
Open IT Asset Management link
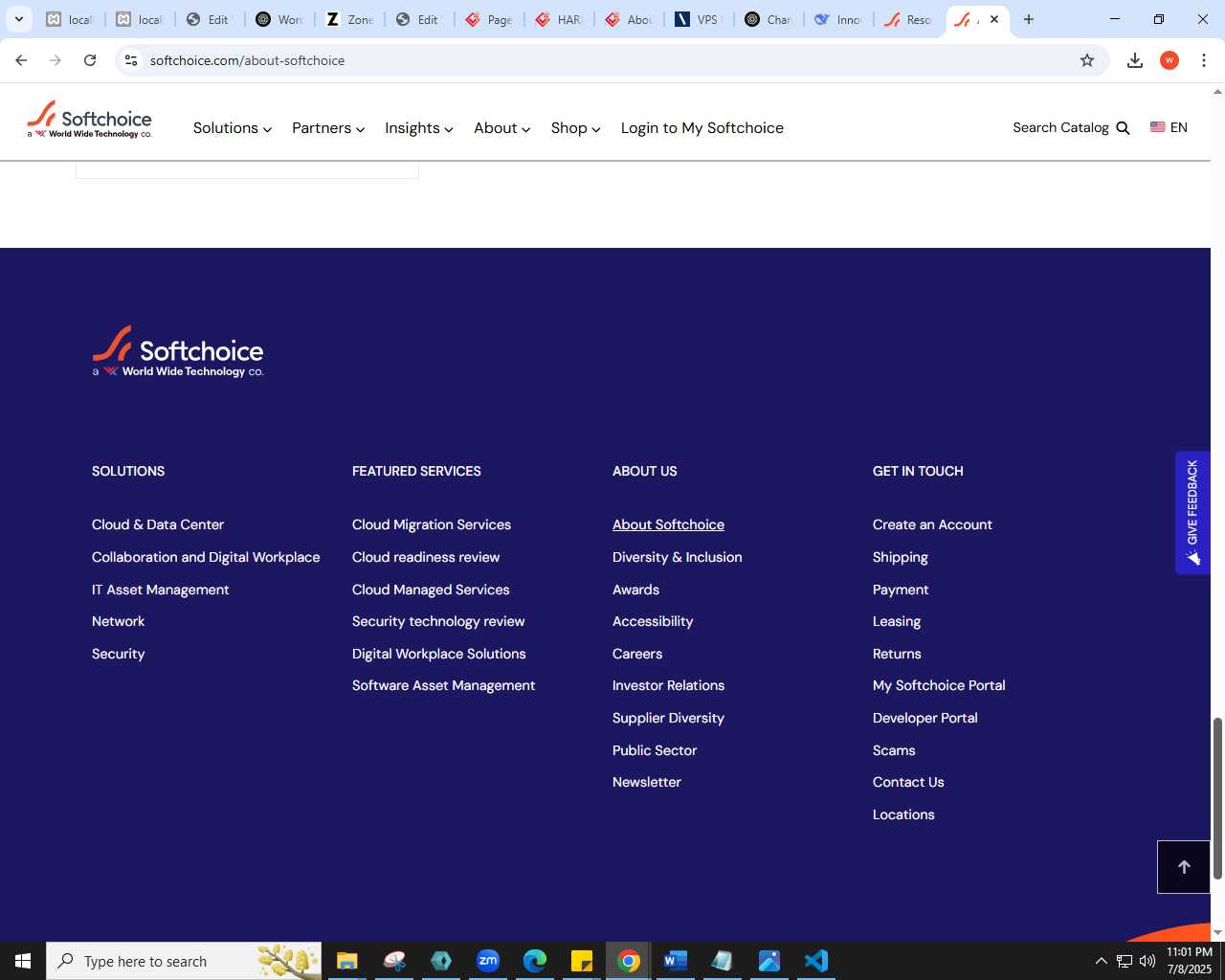(x=161, y=590)
